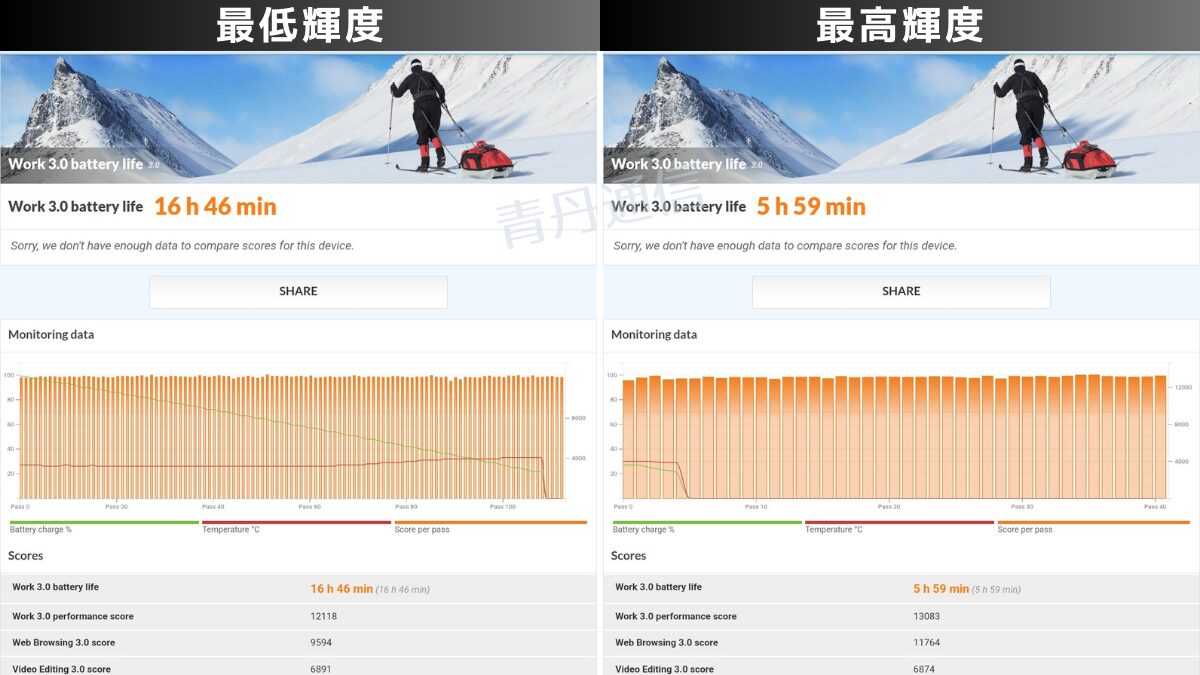Click orange Score per pass legend in 最低輝度 chart
This screenshot has height=675, width=1200.
point(422,529)
